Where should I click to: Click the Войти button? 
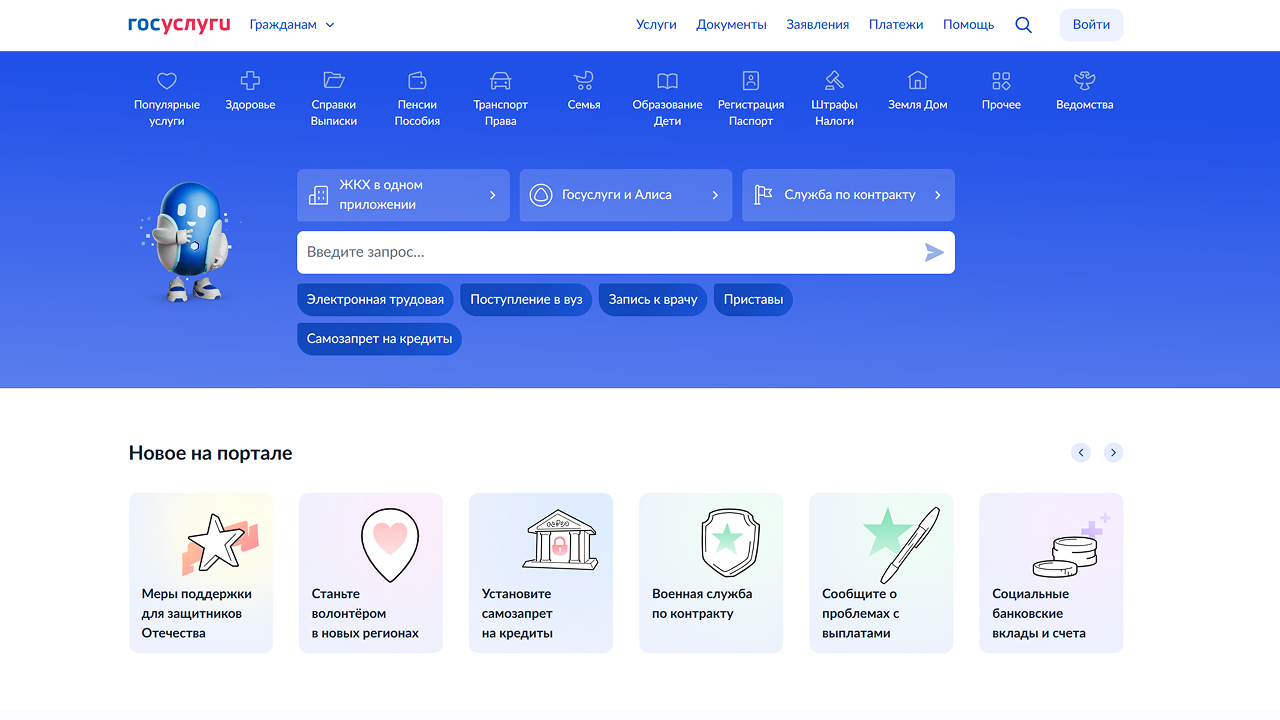tap(1091, 25)
